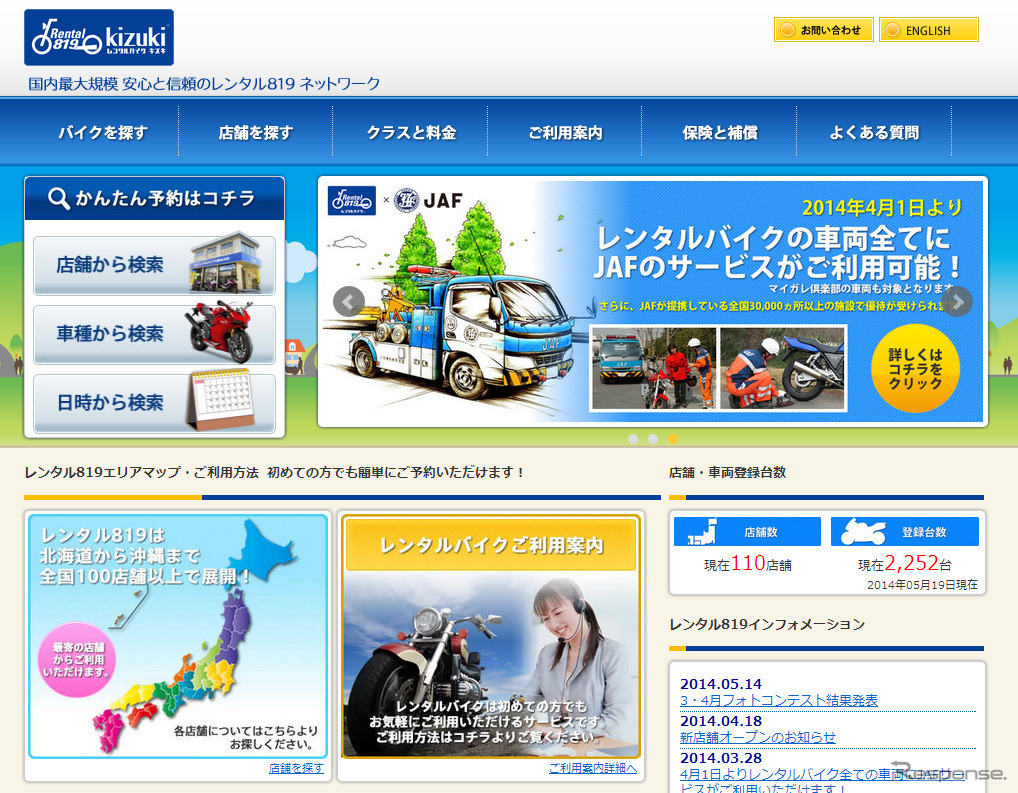Open the お問い合わせ contact button
This screenshot has height=793, width=1018.
pyautogui.click(x=823, y=30)
